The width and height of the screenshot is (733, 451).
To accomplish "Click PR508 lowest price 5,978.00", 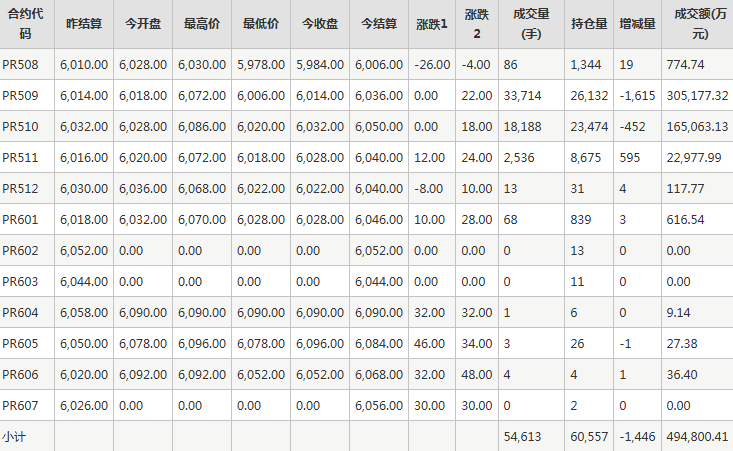I will pos(261,64).
